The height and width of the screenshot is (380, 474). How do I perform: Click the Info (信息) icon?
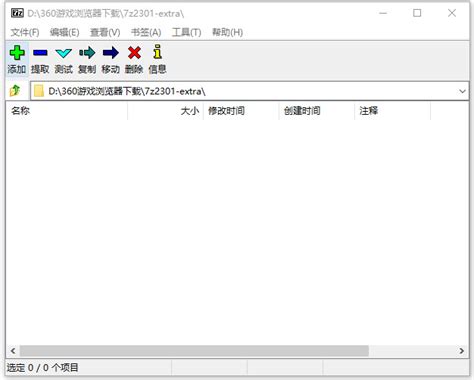[157, 52]
